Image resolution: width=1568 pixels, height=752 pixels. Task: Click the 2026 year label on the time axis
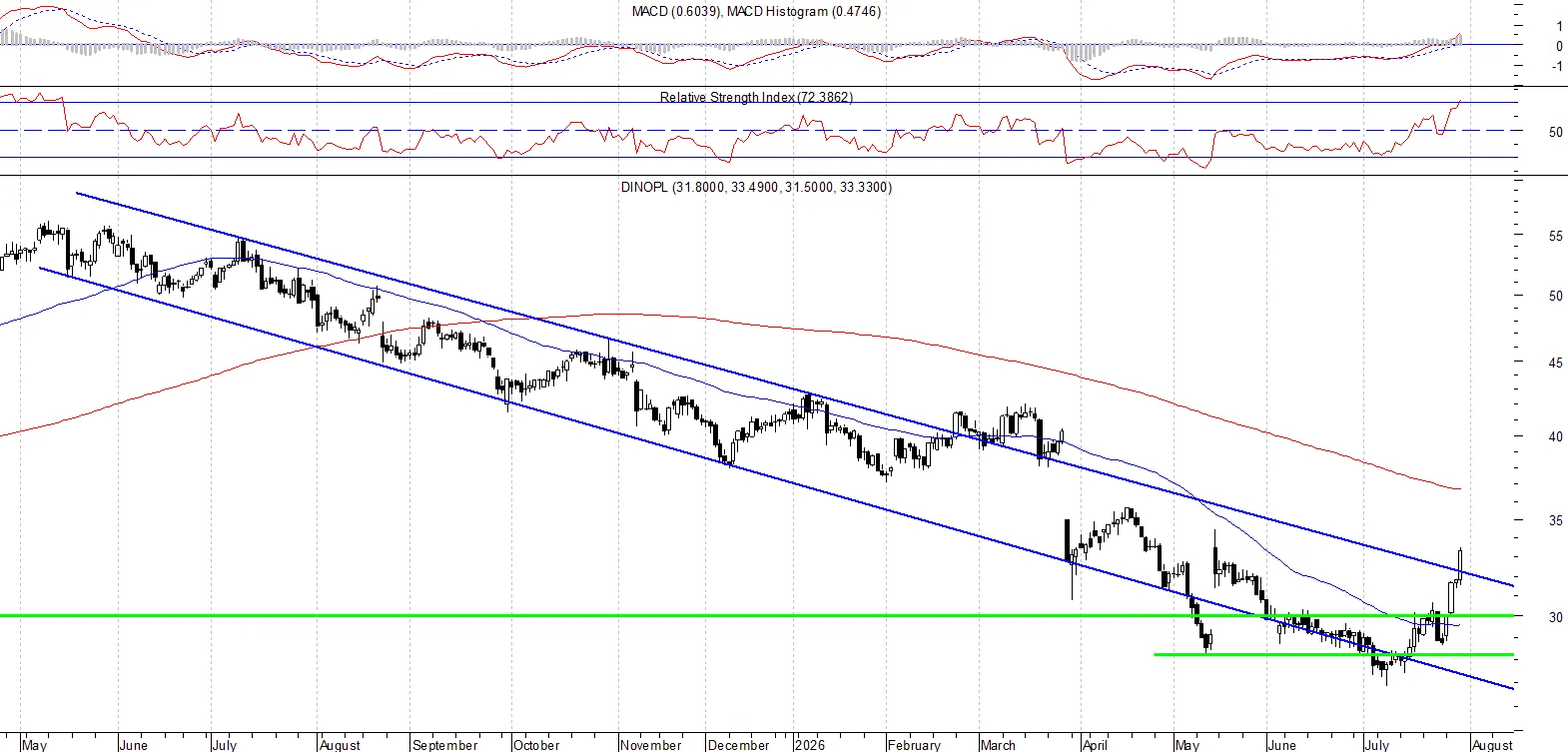click(x=810, y=745)
